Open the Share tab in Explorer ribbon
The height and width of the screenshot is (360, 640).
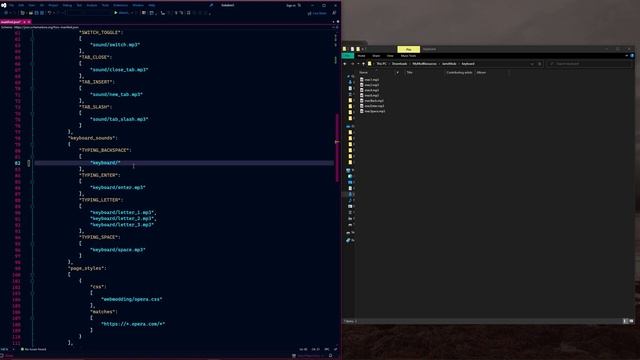tap(376, 56)
